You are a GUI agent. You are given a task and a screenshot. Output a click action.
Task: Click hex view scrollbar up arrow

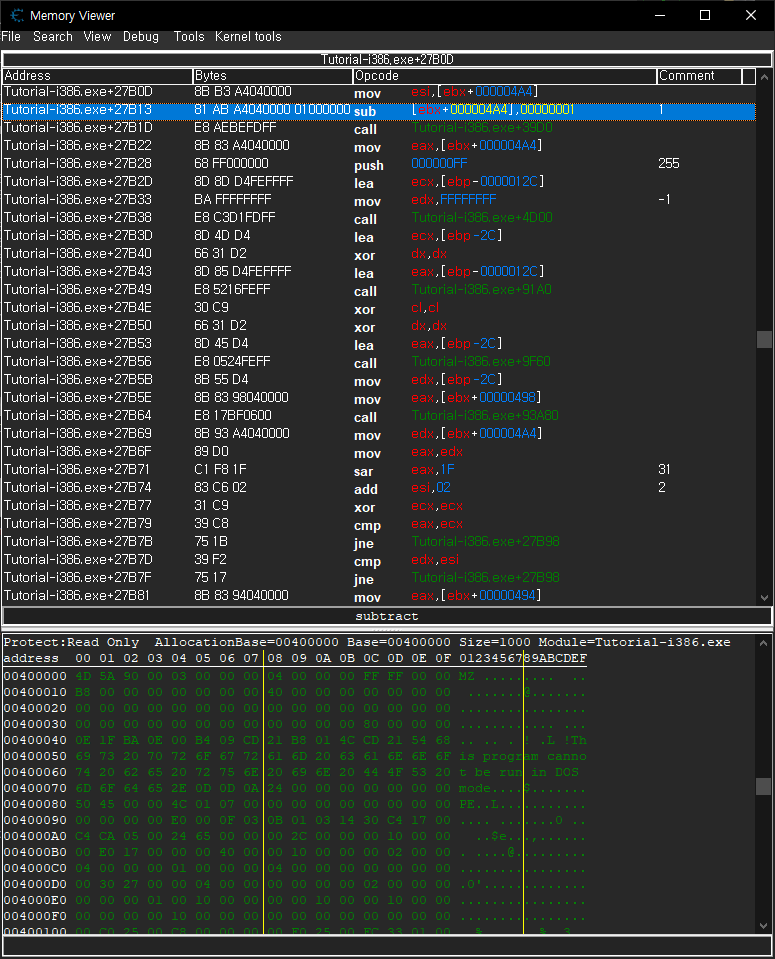(x=763, y=643)
